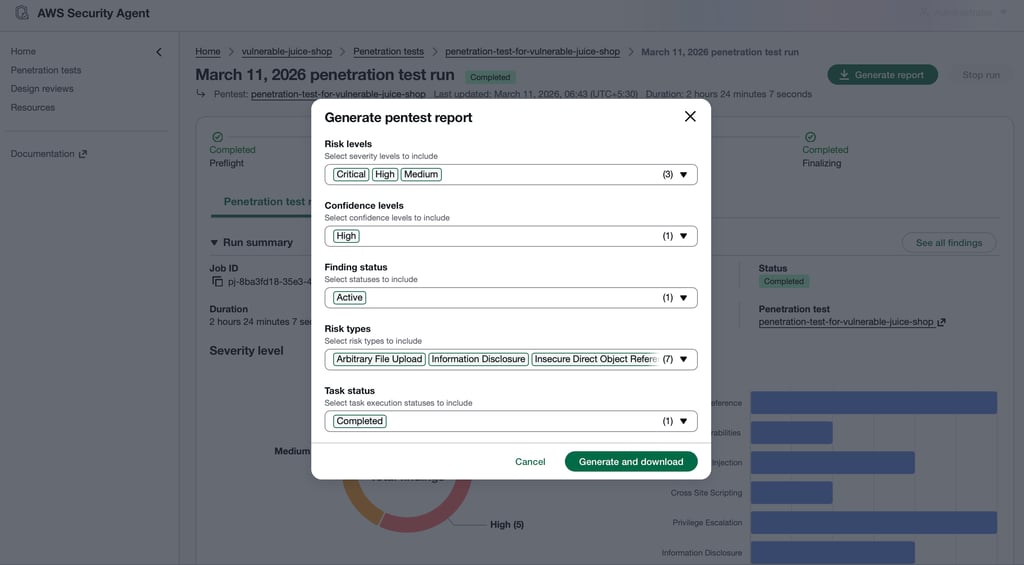Close the Generate pentest report dialog
Image resolution: width=1024 pixels, height=565 pixels.
690,117
